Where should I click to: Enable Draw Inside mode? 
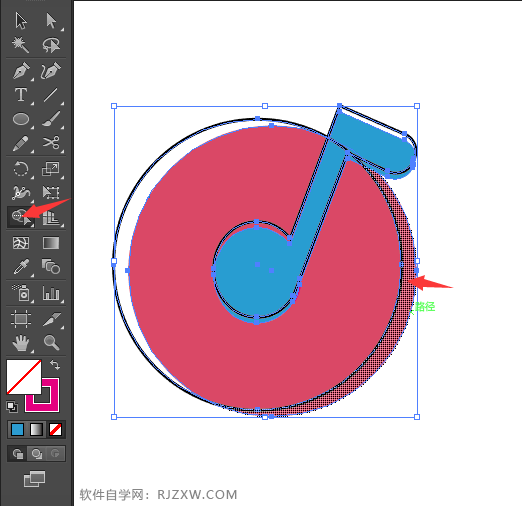55,454
